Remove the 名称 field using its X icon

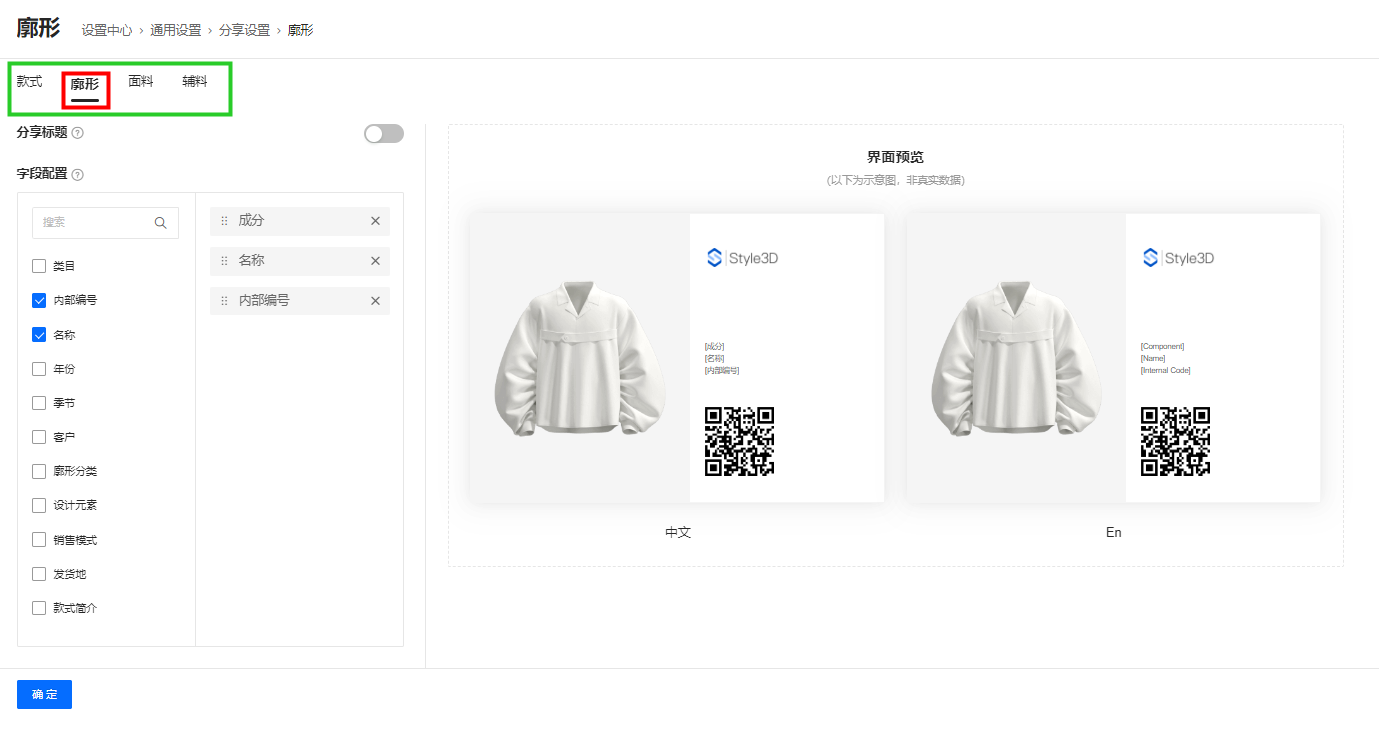pyautogui.click(x=375, y=261)
